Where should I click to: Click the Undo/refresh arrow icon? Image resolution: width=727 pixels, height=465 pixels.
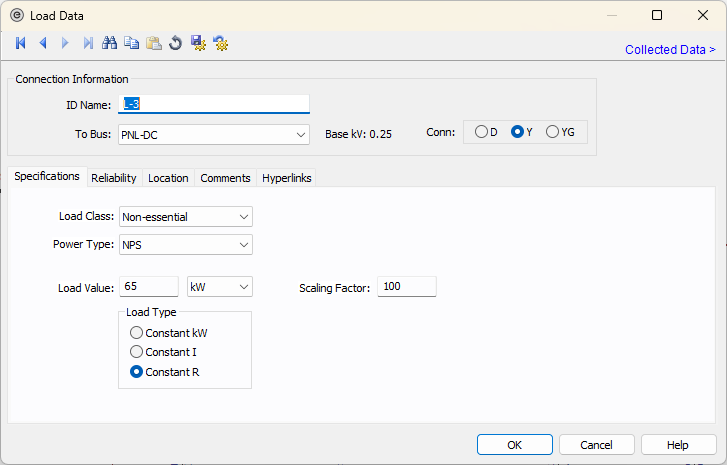point(176,43)
